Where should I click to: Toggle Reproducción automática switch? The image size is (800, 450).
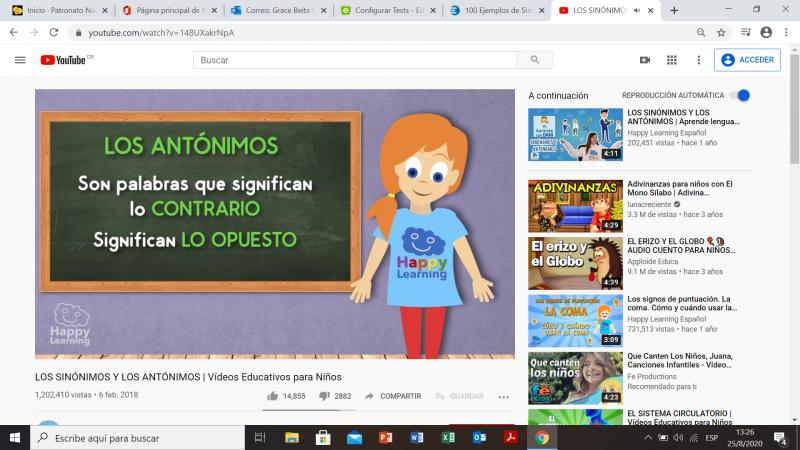point(740,95)
